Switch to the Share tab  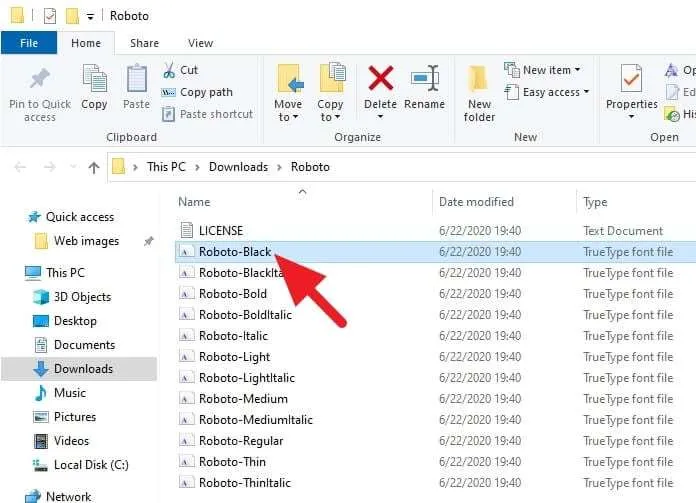pyautogui.click(x=144, y=43)
